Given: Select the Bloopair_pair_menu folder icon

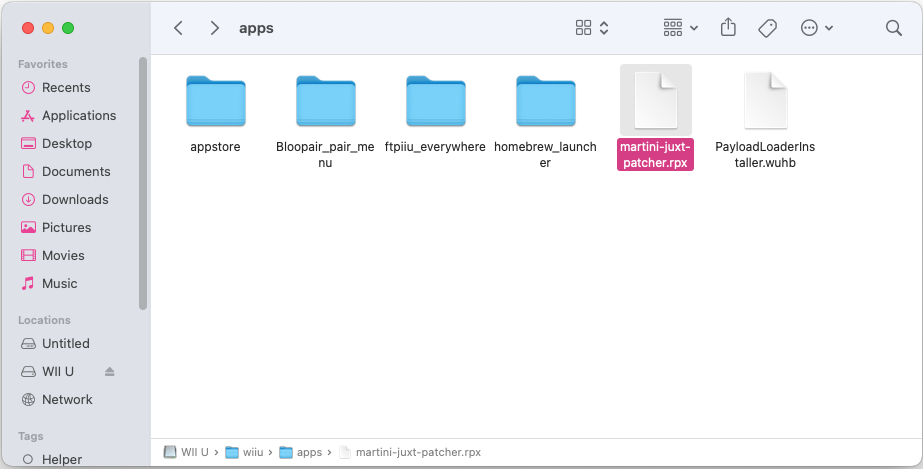Looking at the screenshot, I should (x=326, y=101).
